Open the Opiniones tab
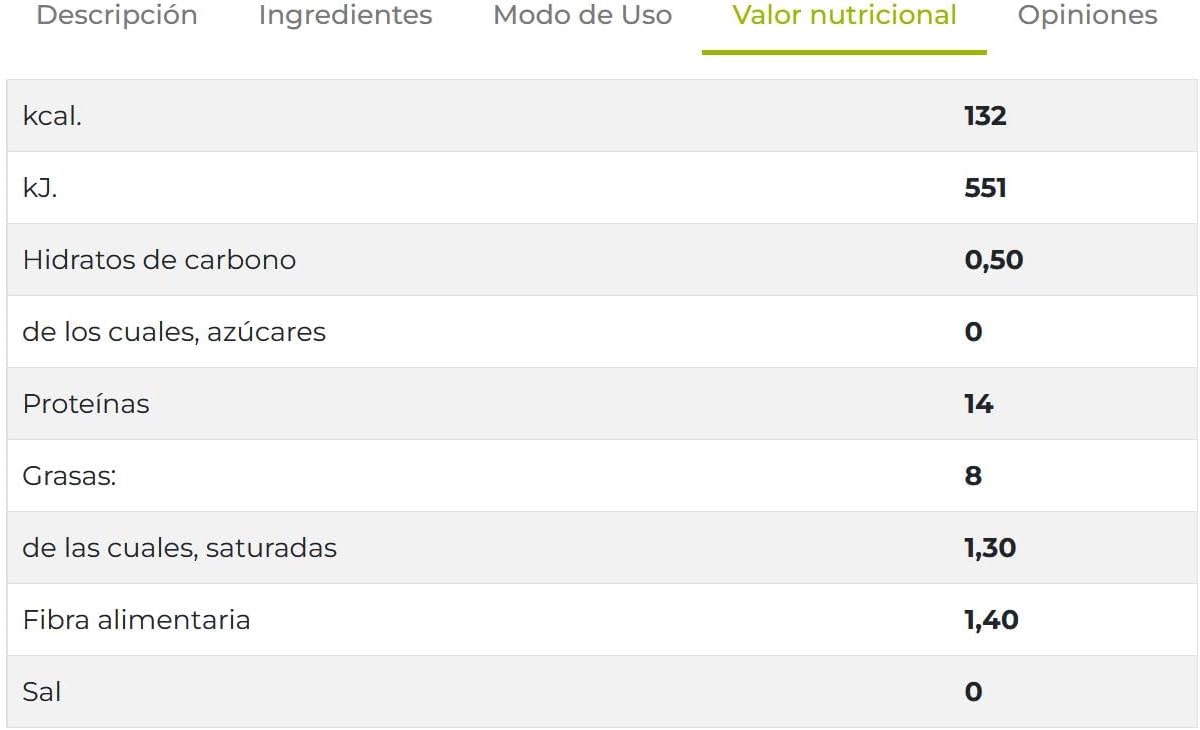Viewport: 1200px width, 730px height. 1086,15
